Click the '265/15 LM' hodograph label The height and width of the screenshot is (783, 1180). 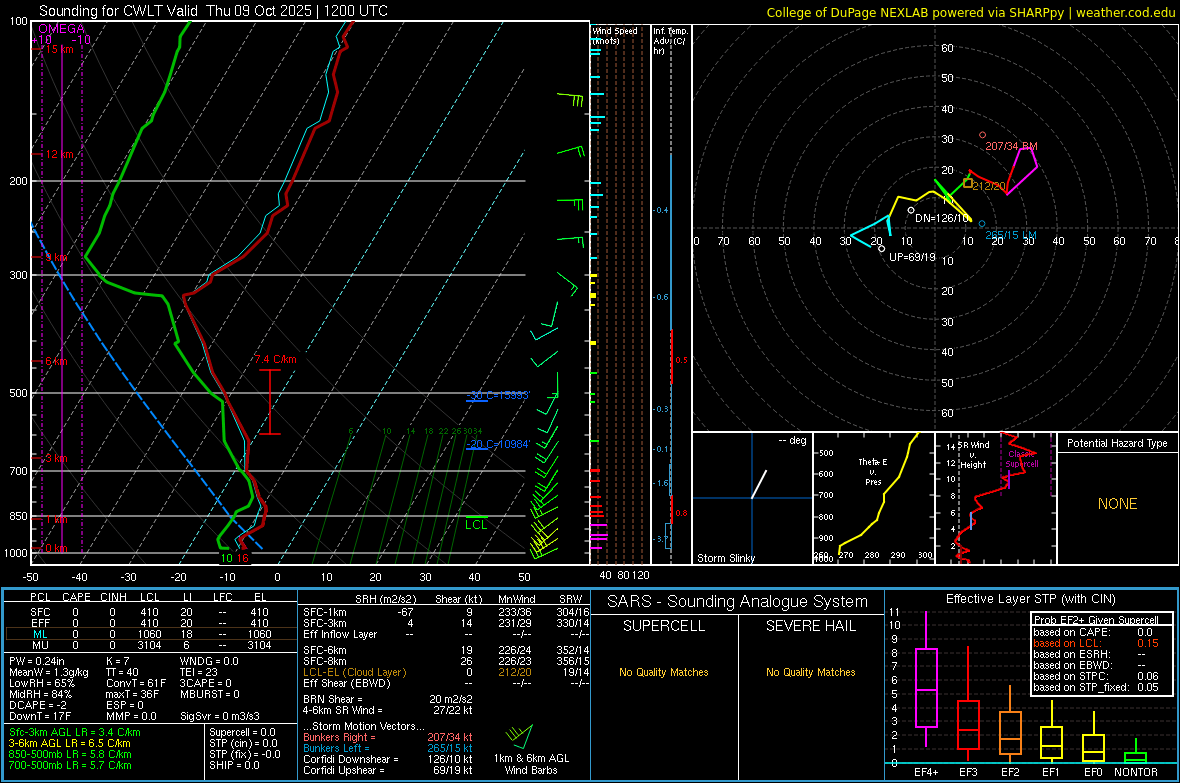(1011, 236)
